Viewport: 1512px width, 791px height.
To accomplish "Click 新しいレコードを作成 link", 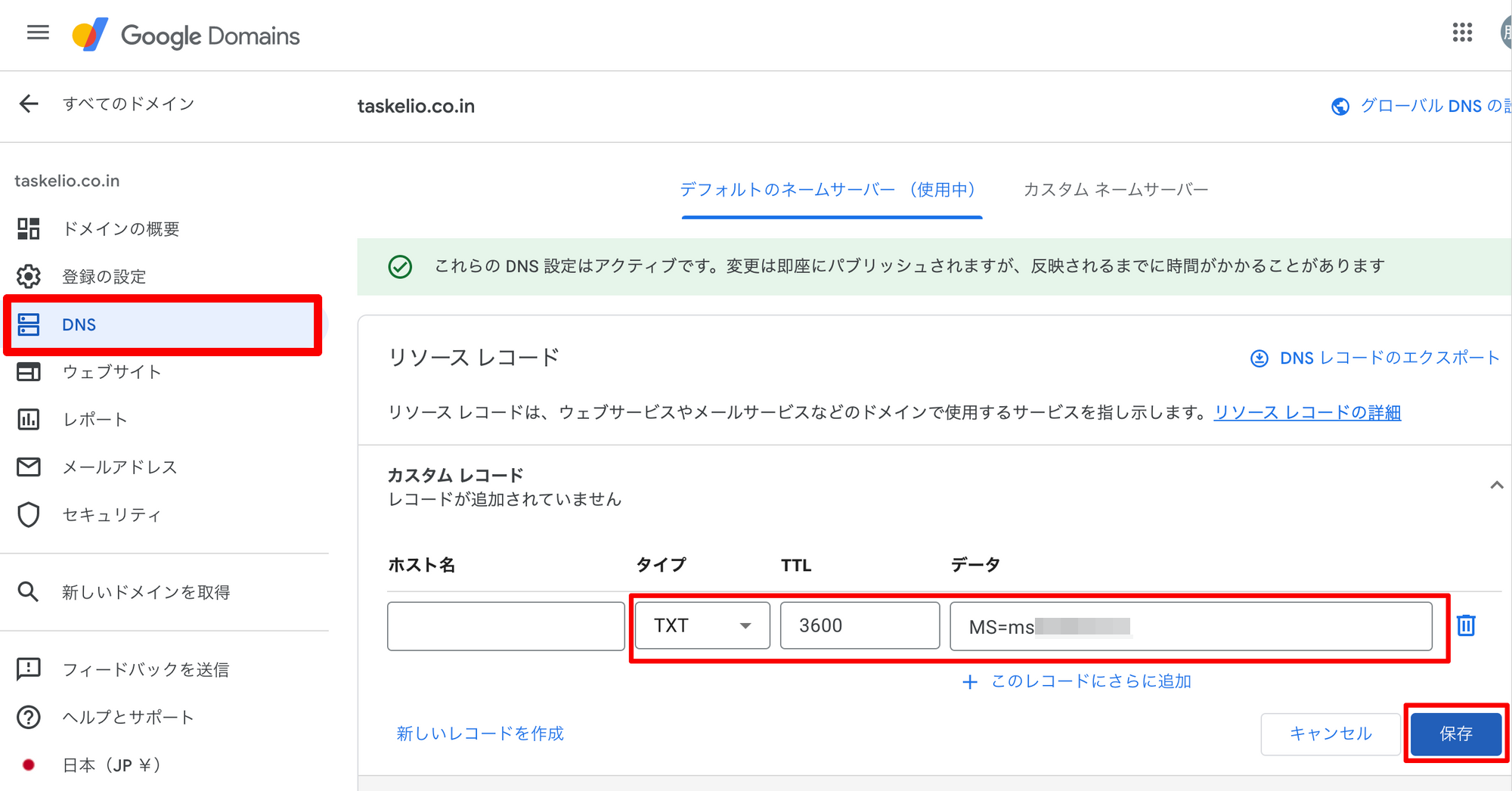I will [480, 734].
